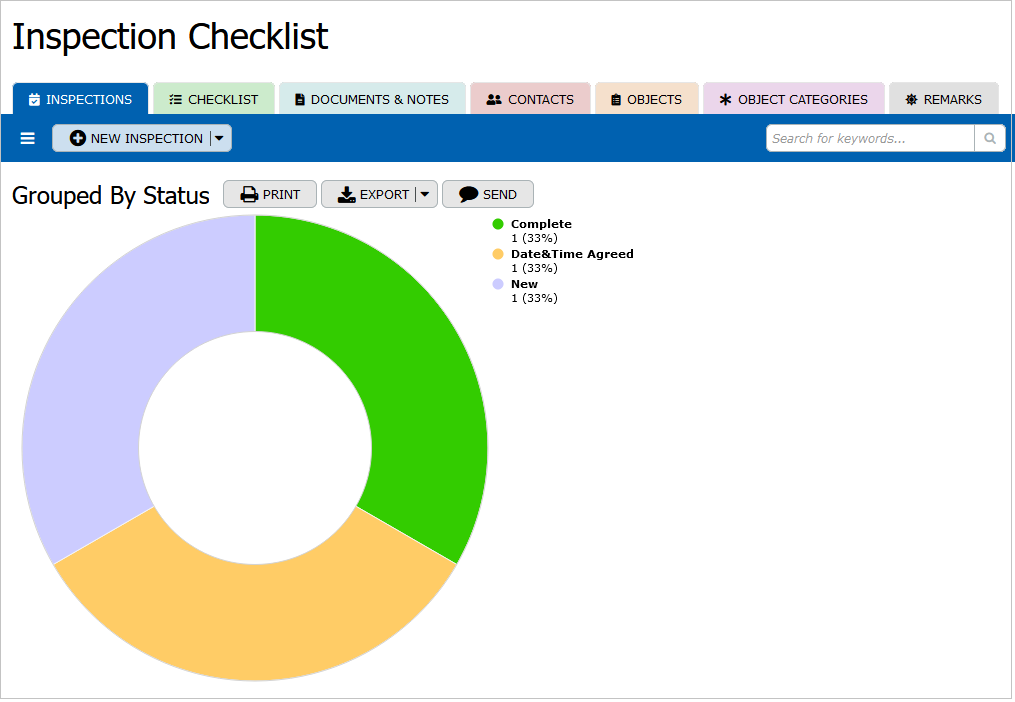
Task: Click the Remarks tab bug icon
Action: [911, 100]
